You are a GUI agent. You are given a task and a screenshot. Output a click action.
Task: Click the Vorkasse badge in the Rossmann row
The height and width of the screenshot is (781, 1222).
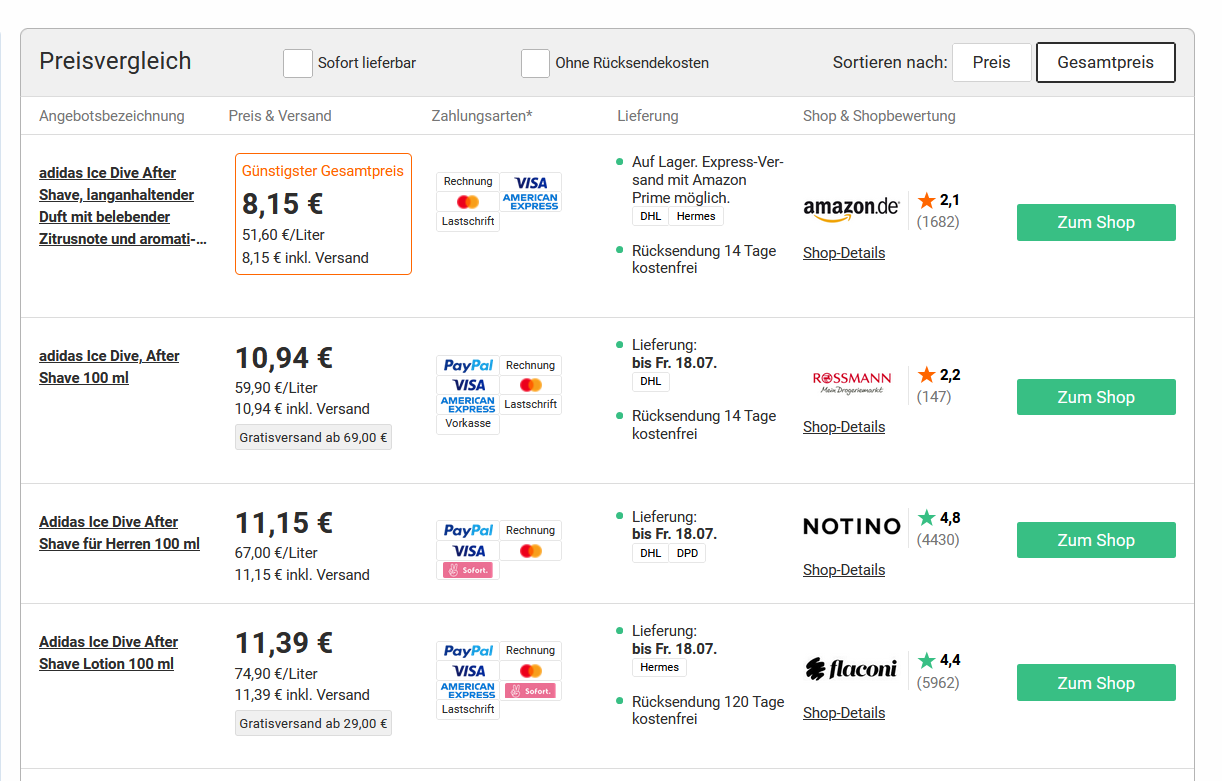click(x=468, y=423)
